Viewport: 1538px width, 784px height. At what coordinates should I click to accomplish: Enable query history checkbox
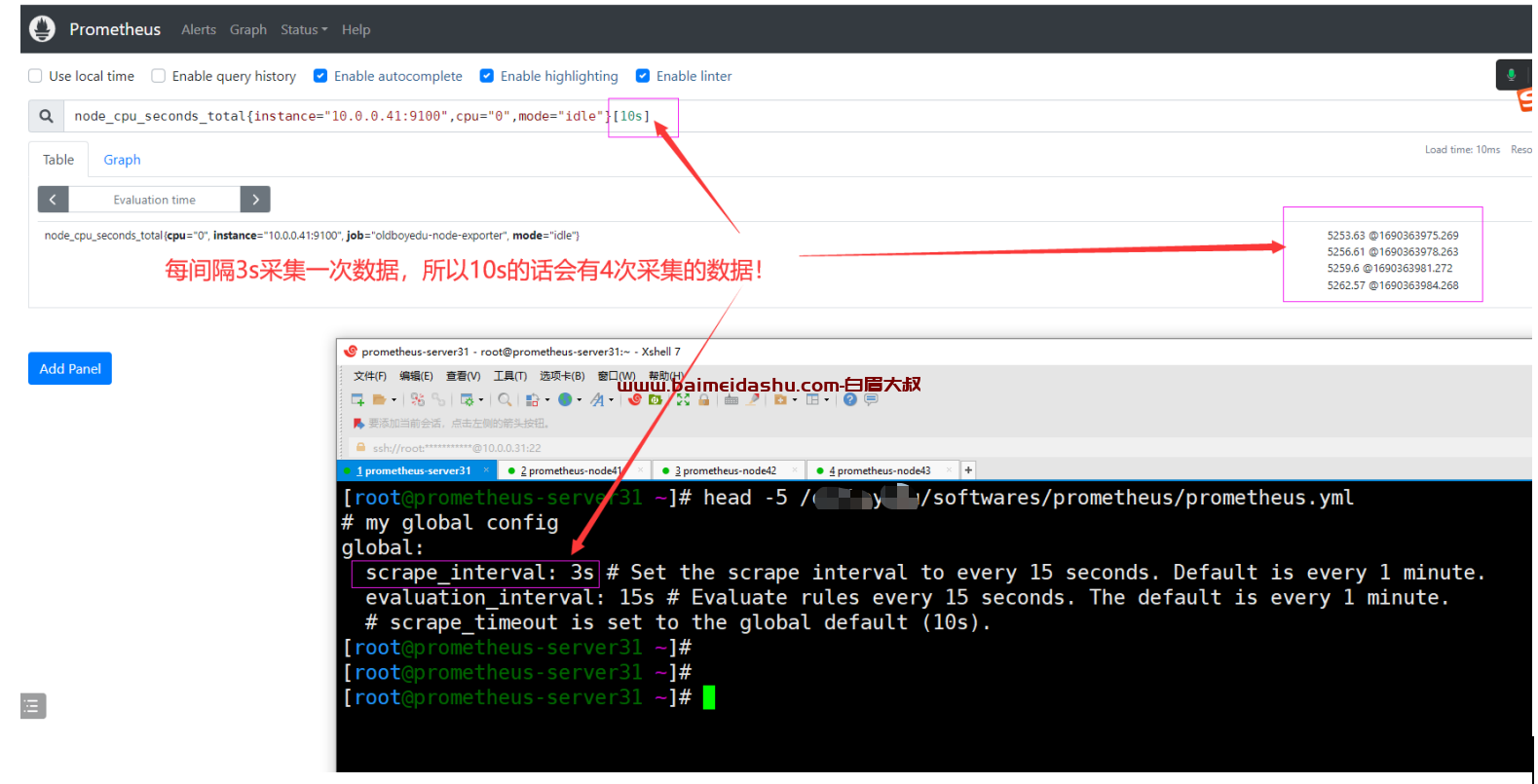coord(158,76)
